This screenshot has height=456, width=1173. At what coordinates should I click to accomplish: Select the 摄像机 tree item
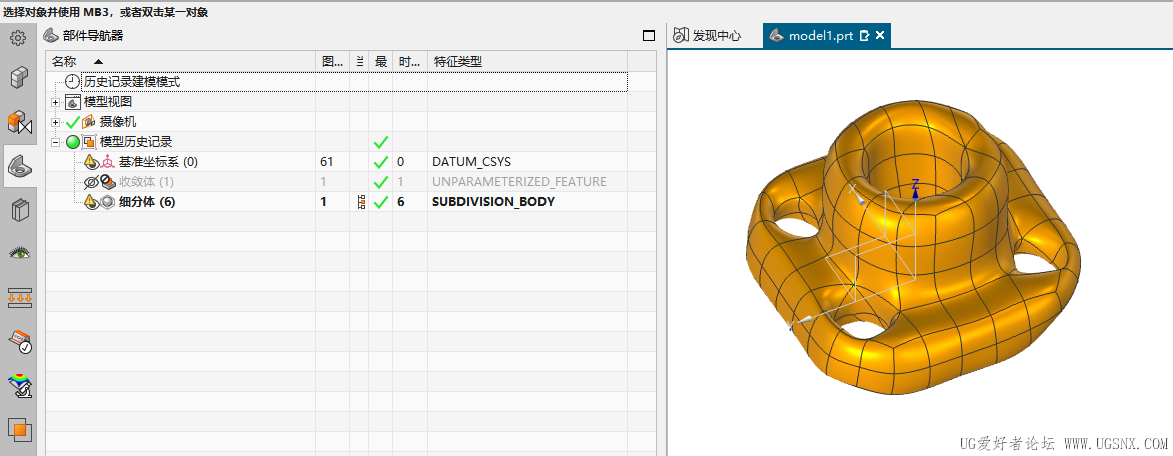pyautogui.click(x=117, y=122)
